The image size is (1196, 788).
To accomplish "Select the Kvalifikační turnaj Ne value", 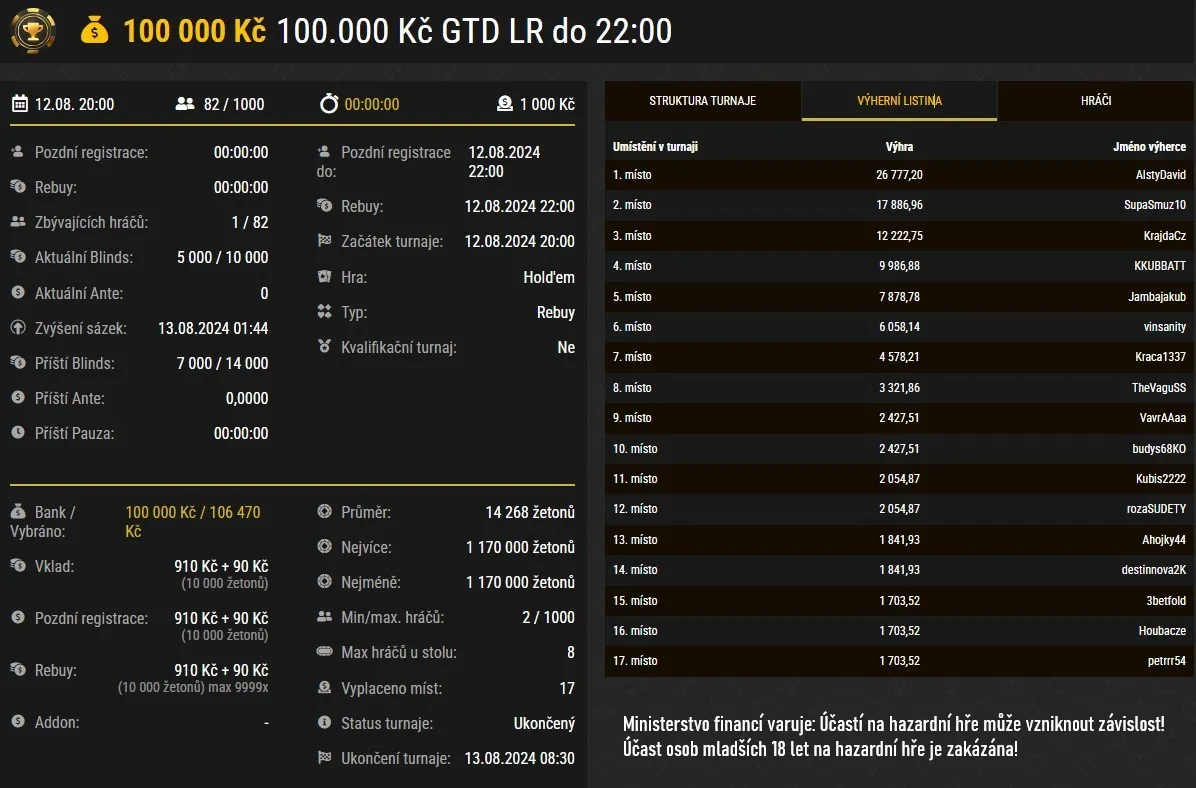I will 566,347.
